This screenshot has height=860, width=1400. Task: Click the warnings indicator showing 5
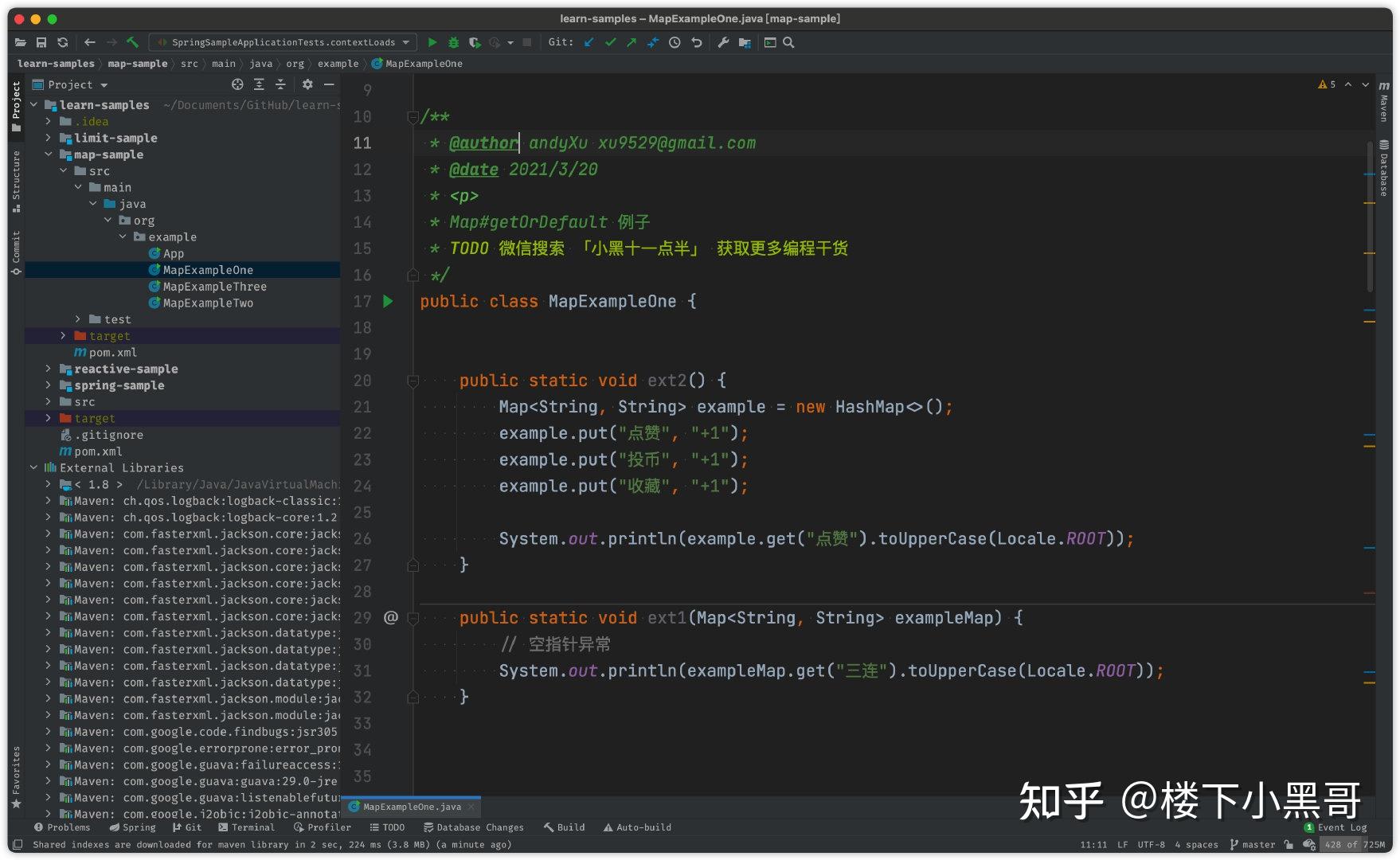coord(1327,84)
